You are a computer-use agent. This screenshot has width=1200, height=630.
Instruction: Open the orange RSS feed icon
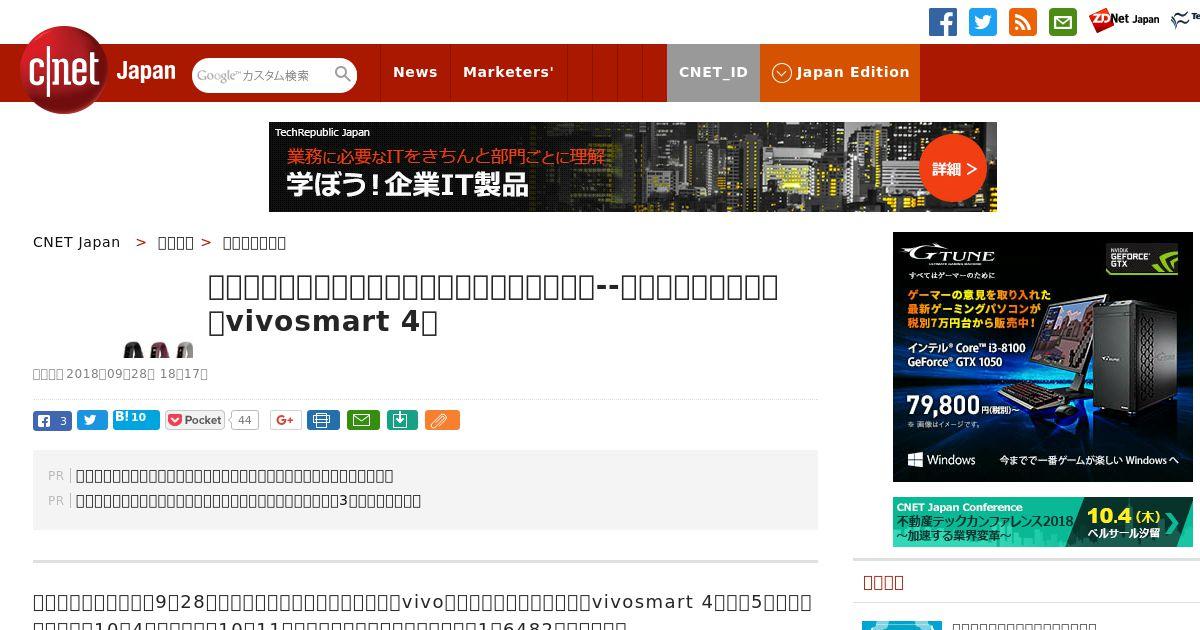point(1023,22)
